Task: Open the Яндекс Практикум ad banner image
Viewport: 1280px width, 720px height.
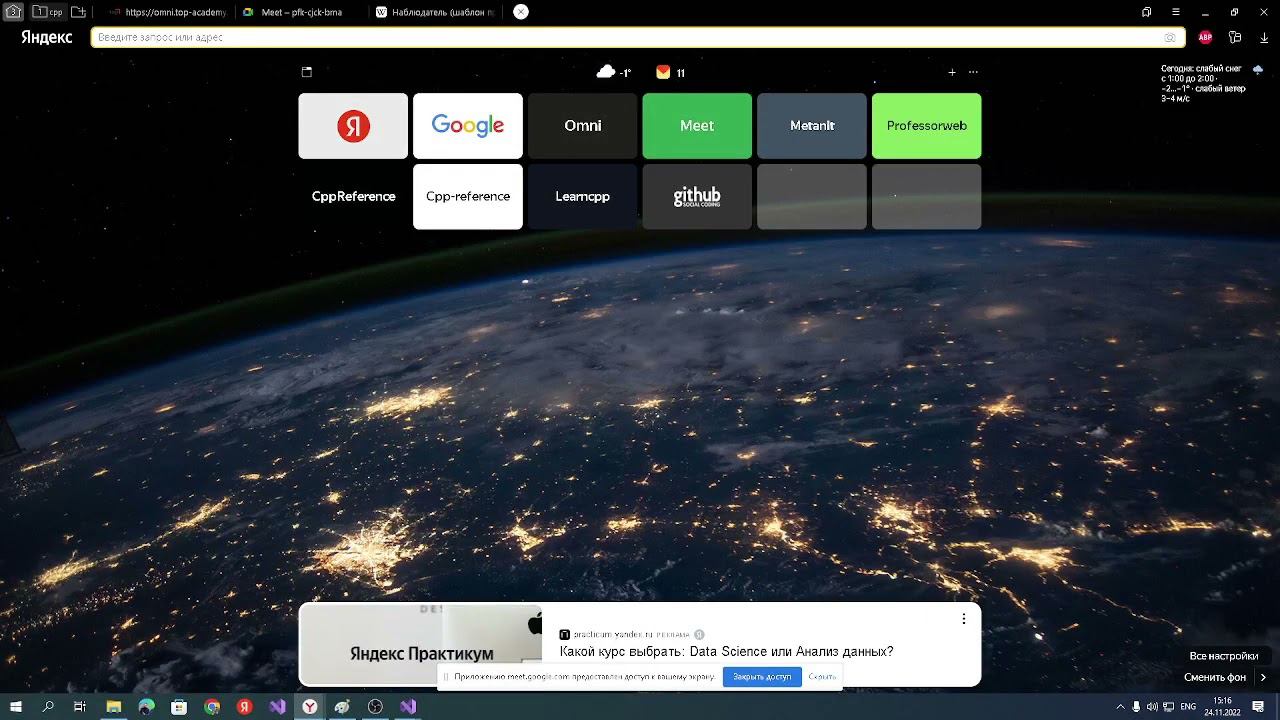Action: pos(421,644)
